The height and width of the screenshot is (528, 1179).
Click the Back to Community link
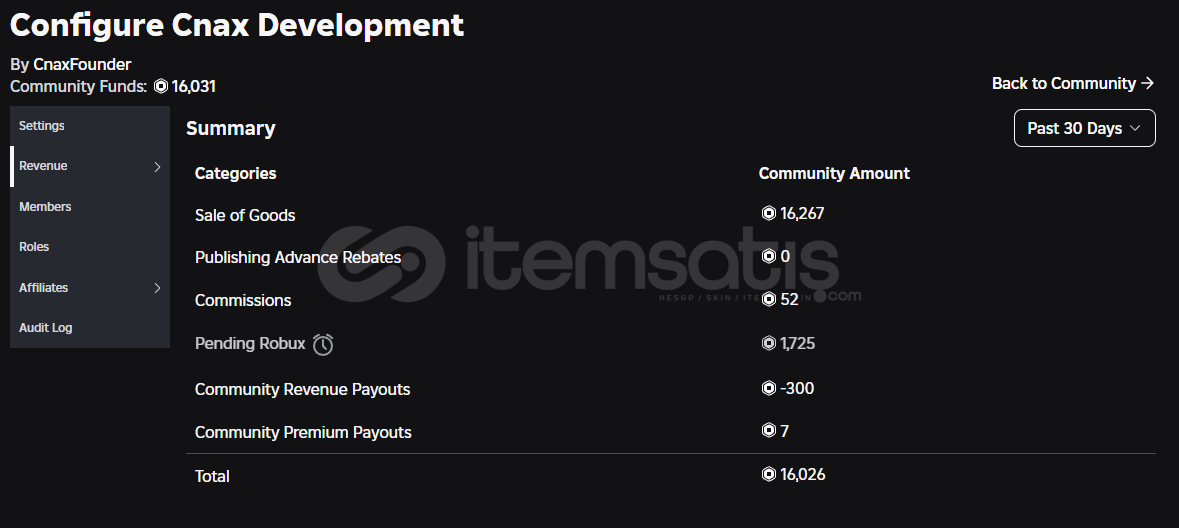coord(1072,83)
